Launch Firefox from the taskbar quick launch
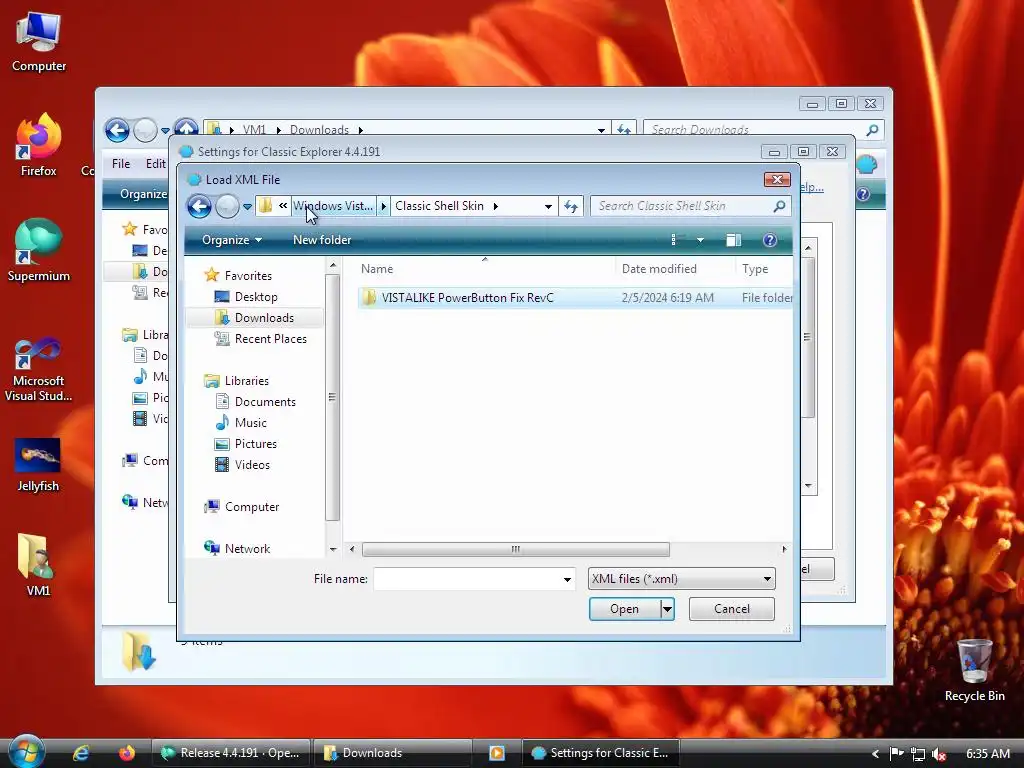Image resolution: width=1024 pixels, height=768 pixels. pyautogui.click(x=127, y=753)
